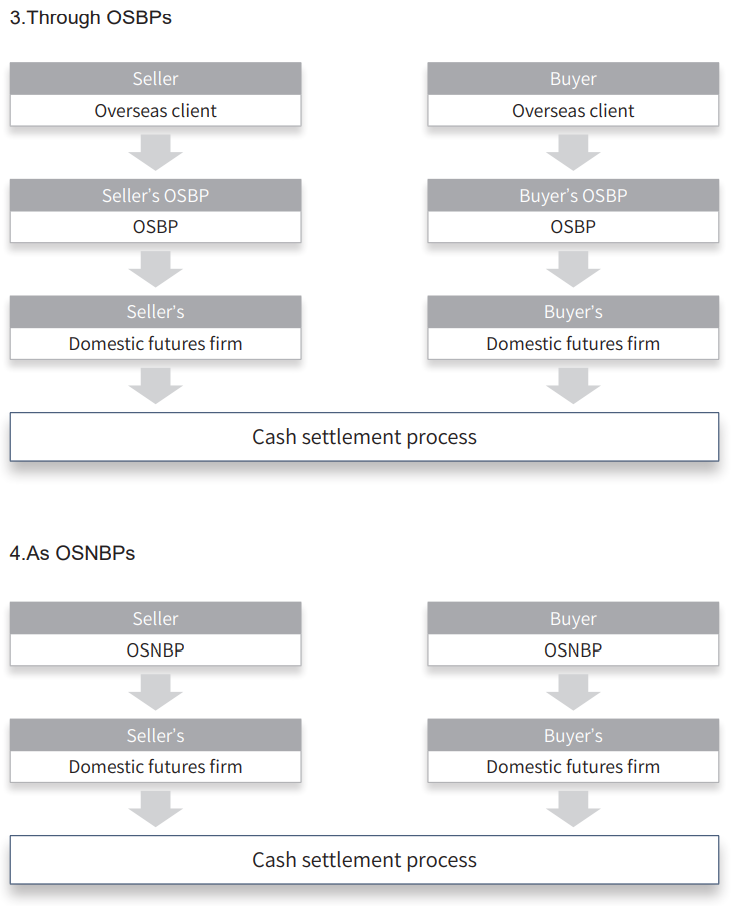Viewport: 736px width, 906px height.
Task: Click arrow above bottom Cash settlement, seller side
Action: [155, 808]
